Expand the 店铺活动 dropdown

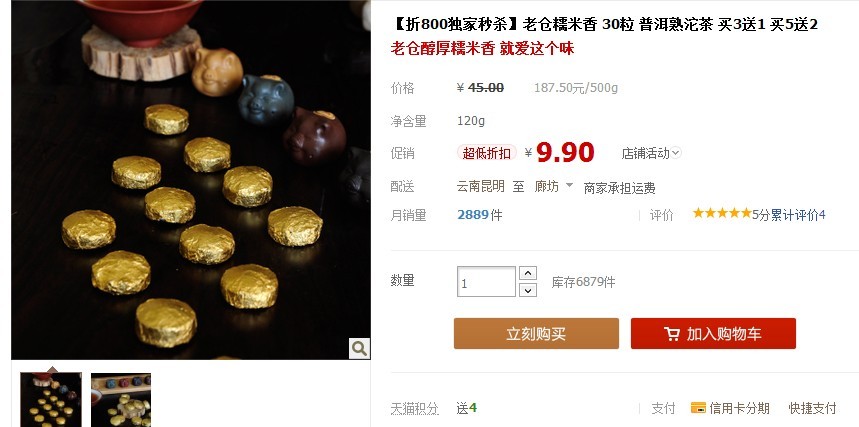pos(651,153)
